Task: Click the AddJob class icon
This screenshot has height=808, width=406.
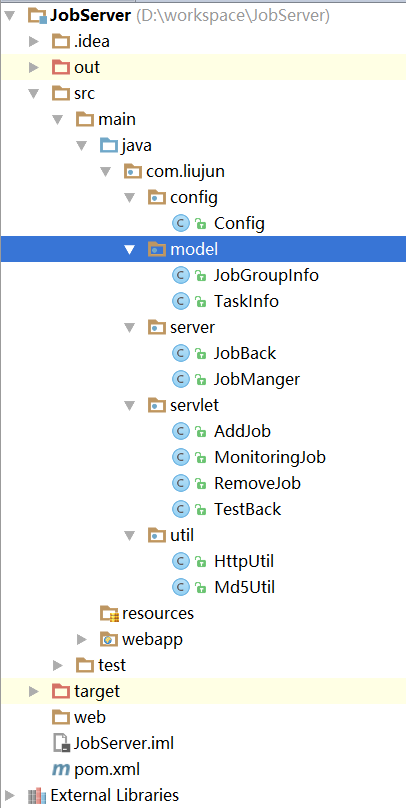Action: coord(180,431)
